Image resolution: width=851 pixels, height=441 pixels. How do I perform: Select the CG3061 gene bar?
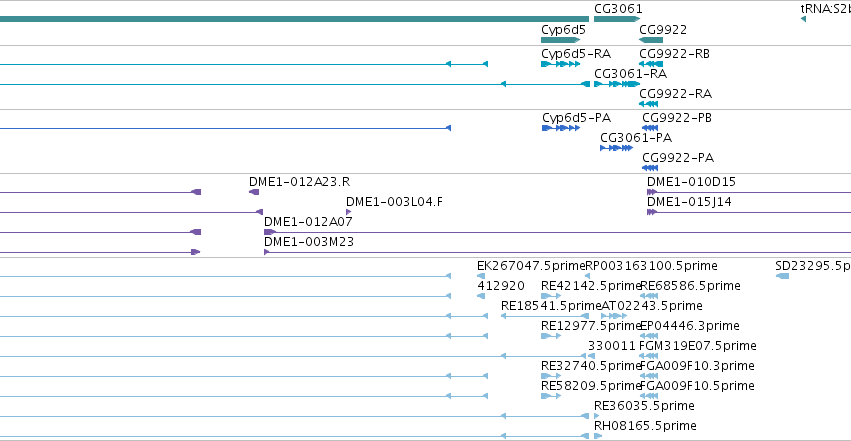tap(617, 19)
